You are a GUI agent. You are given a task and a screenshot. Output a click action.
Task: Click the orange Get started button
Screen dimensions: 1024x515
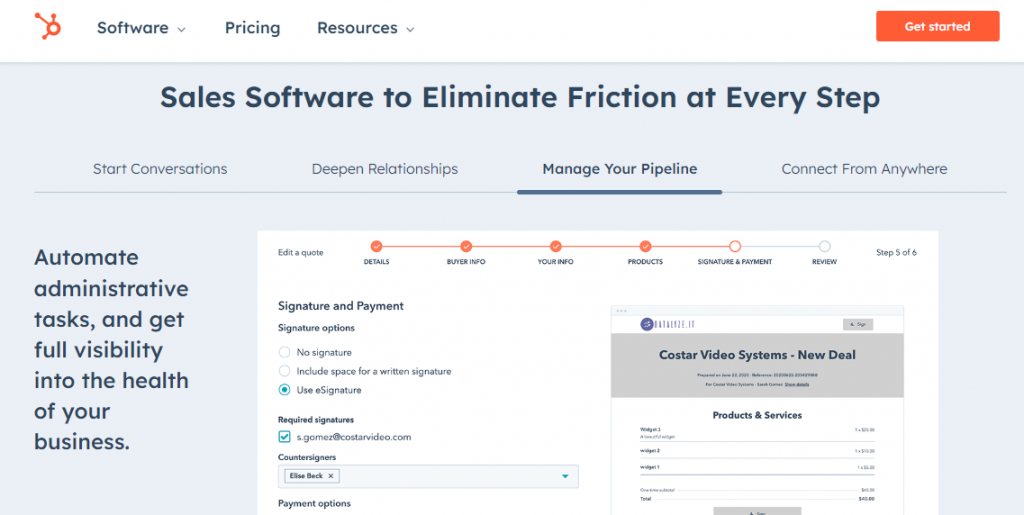(x=937, y=27)
